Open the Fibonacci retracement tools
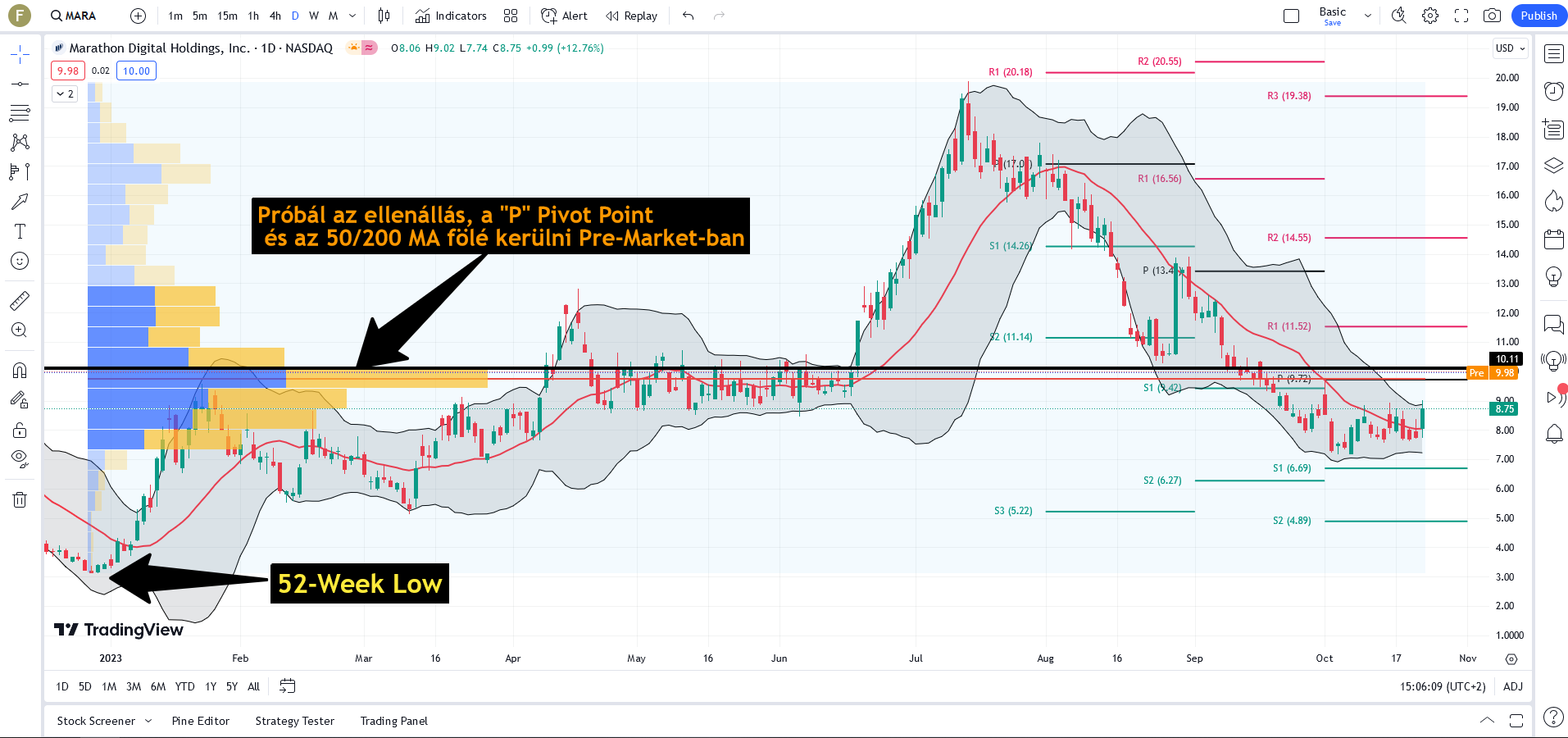This screenshot has height=738, width=1568. (x=20, y=112)
